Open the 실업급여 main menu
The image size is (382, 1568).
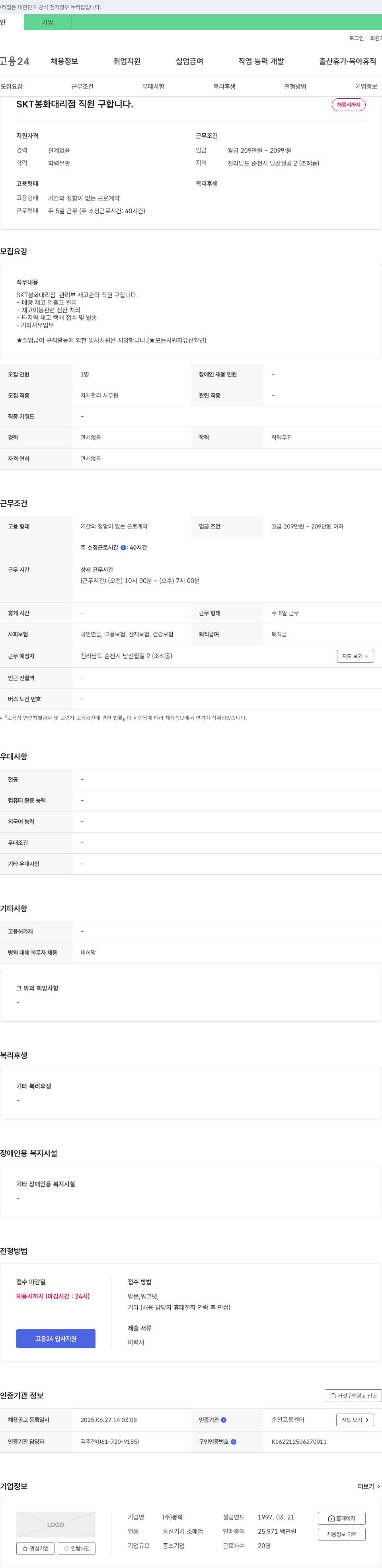click(x=189, y=61)
